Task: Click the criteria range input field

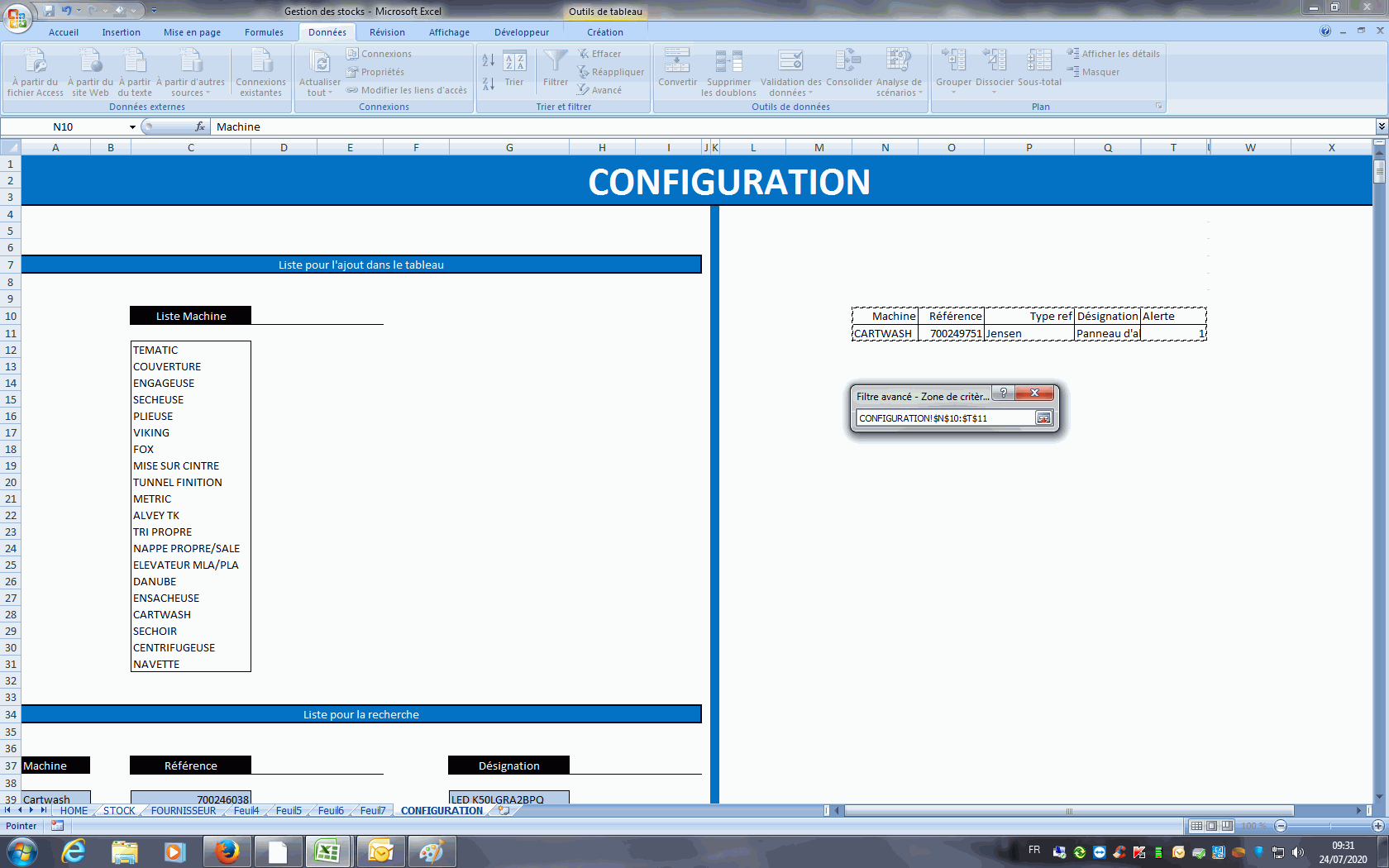Action: 946,418
